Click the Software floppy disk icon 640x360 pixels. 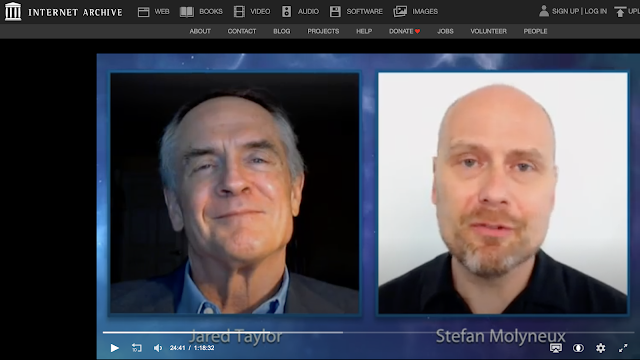coord(335,11)
